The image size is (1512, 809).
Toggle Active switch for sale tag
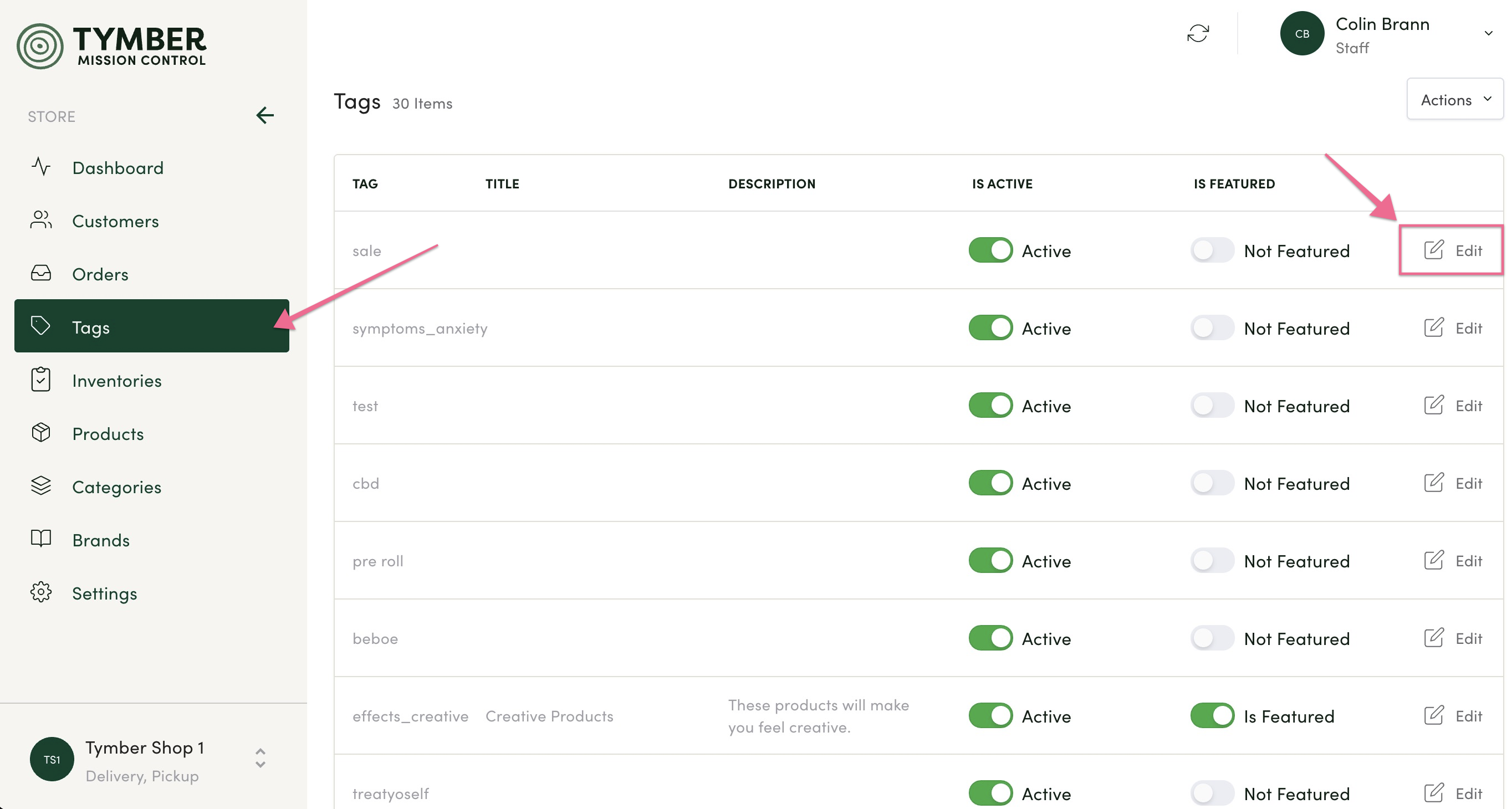tap(991, 250)
